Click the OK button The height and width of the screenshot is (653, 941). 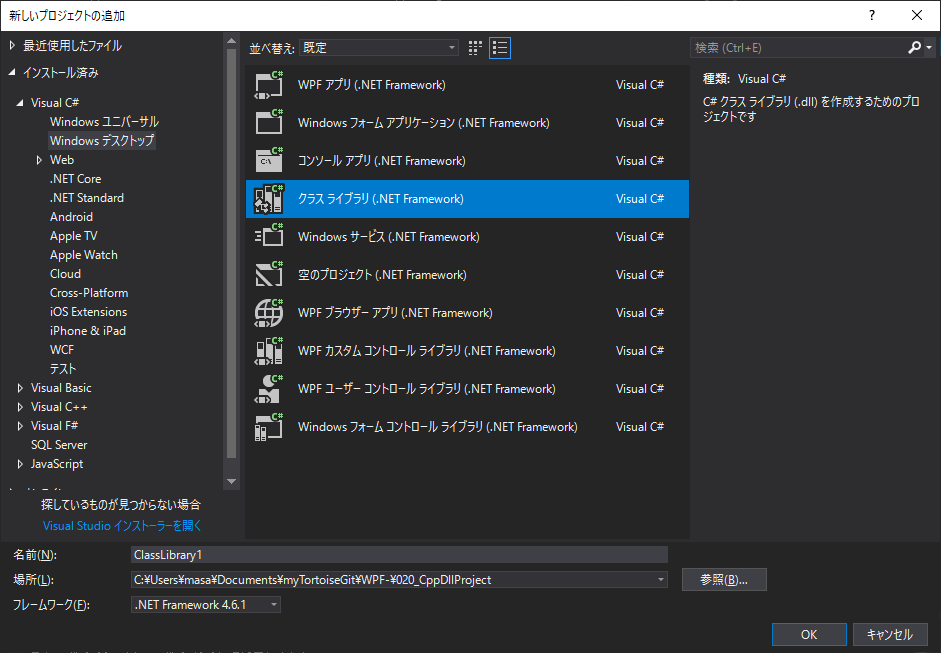click(809, 634)
